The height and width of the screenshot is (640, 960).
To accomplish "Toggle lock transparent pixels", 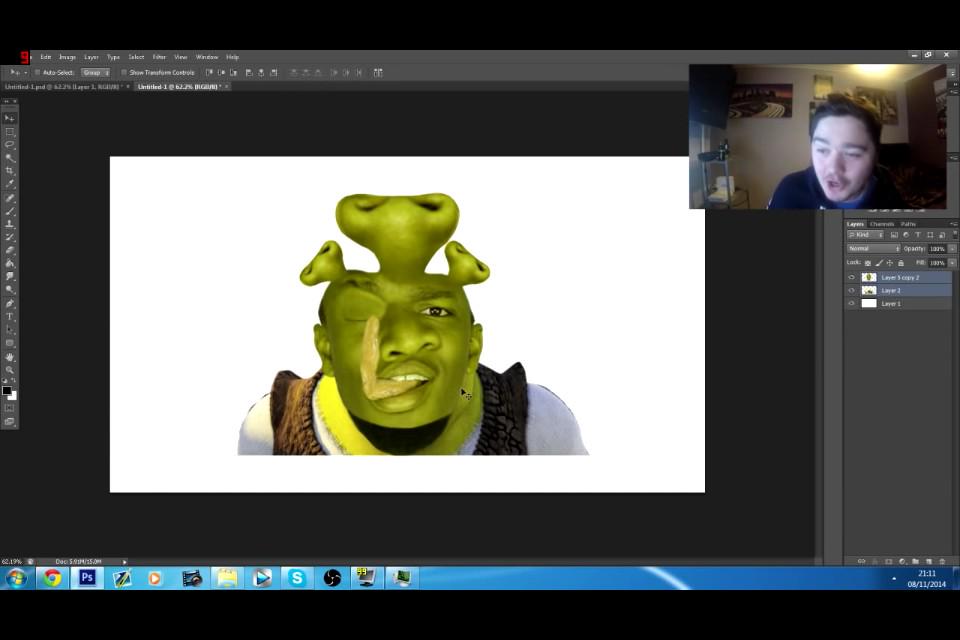I will pos(868,263).
